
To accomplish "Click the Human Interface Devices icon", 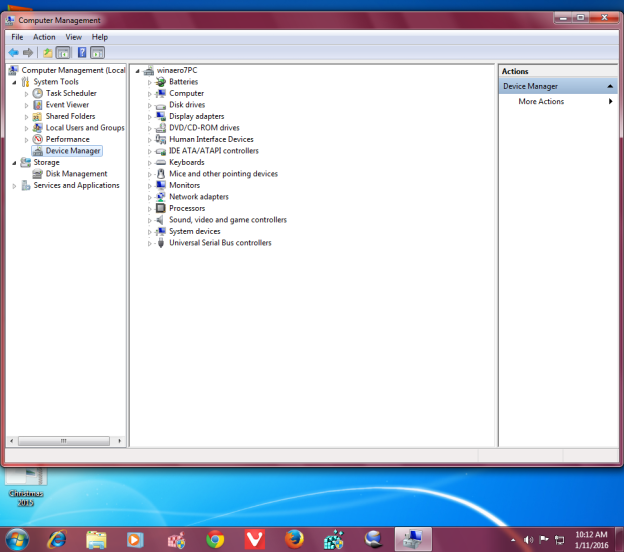I will 161,139.
